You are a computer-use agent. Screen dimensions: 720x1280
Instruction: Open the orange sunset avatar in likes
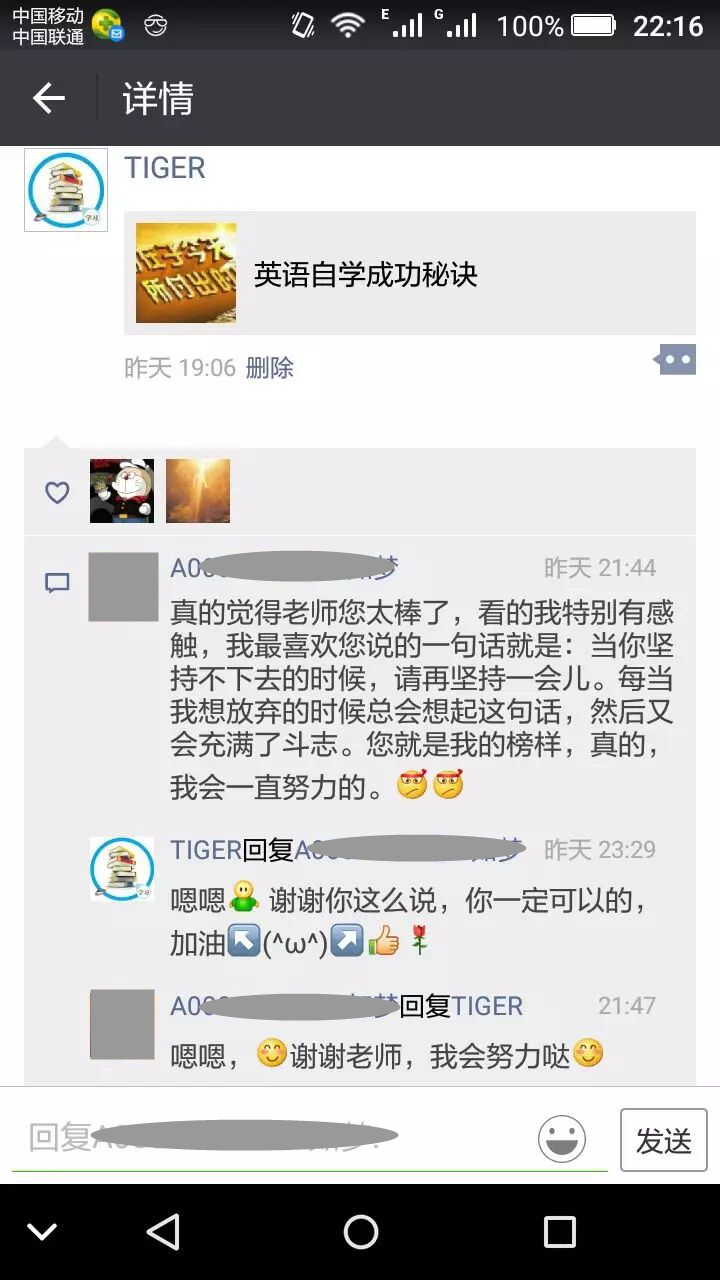coord(198,491)
